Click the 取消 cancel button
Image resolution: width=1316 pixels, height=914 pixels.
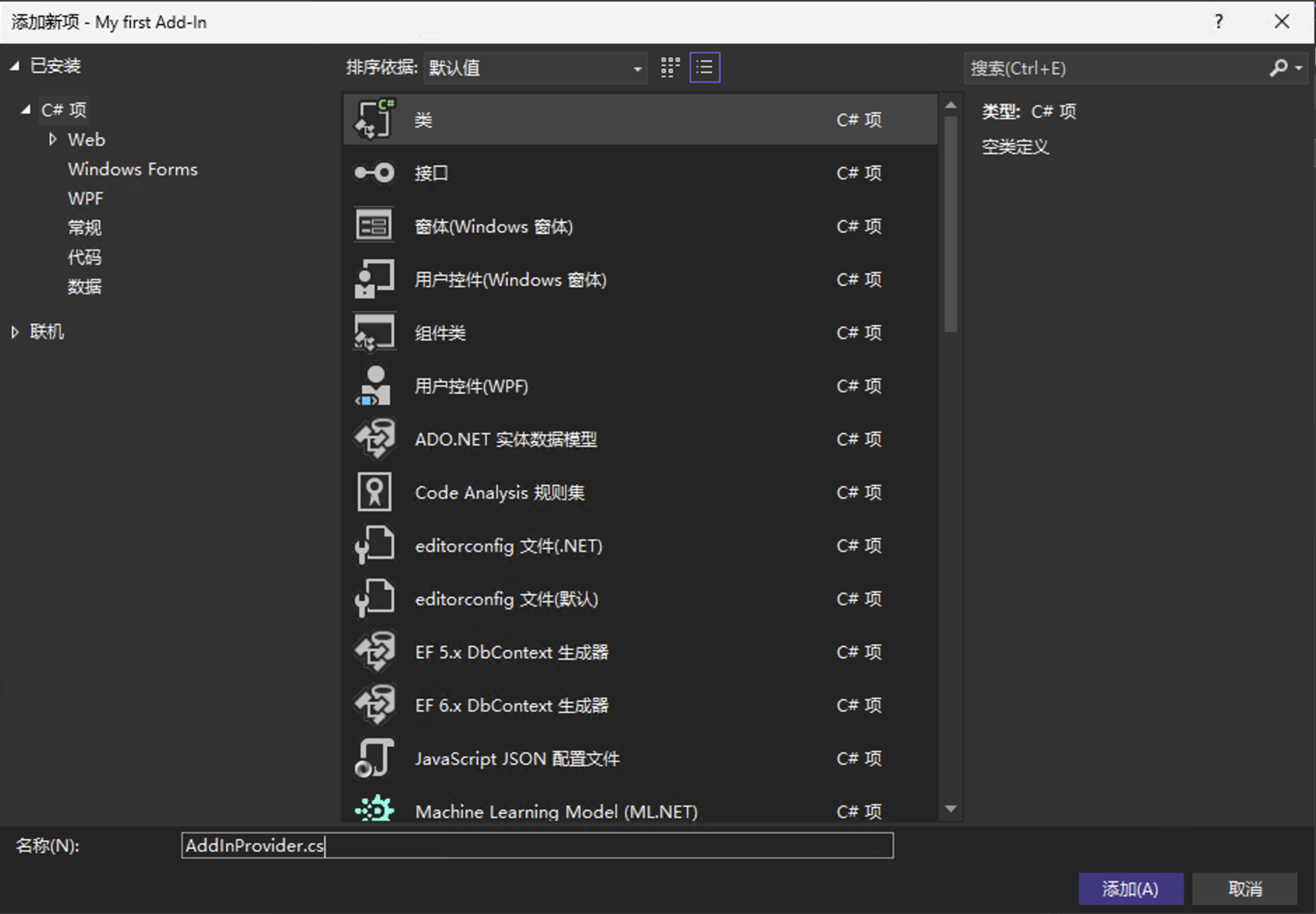point(1244,888)
